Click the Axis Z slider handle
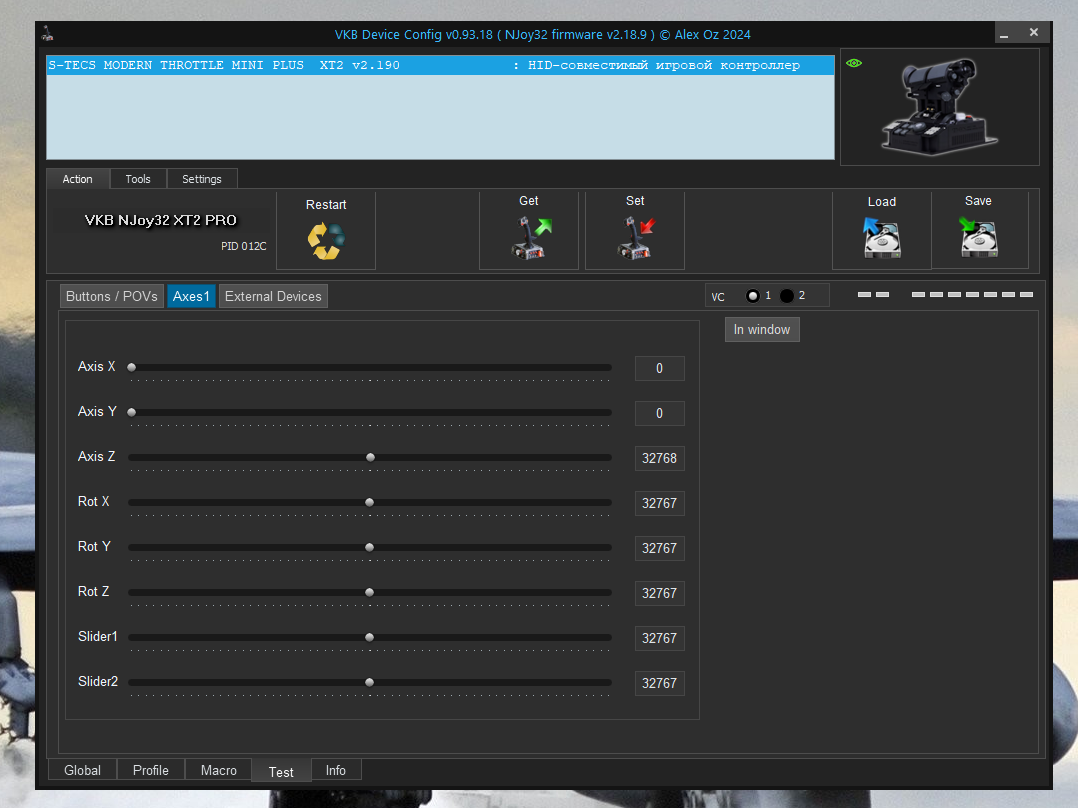The width and height of the screenshot is (1078, 808). tap(371, 457)
